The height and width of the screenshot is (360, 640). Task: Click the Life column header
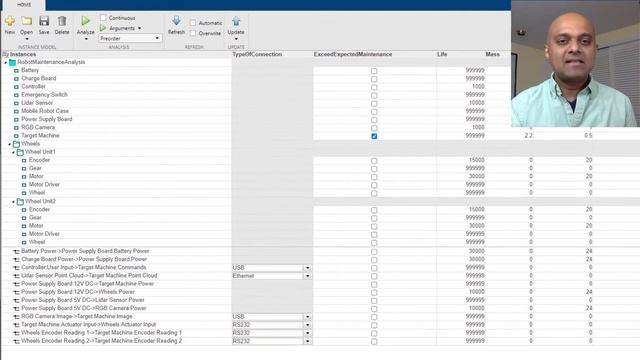(442, 54)
